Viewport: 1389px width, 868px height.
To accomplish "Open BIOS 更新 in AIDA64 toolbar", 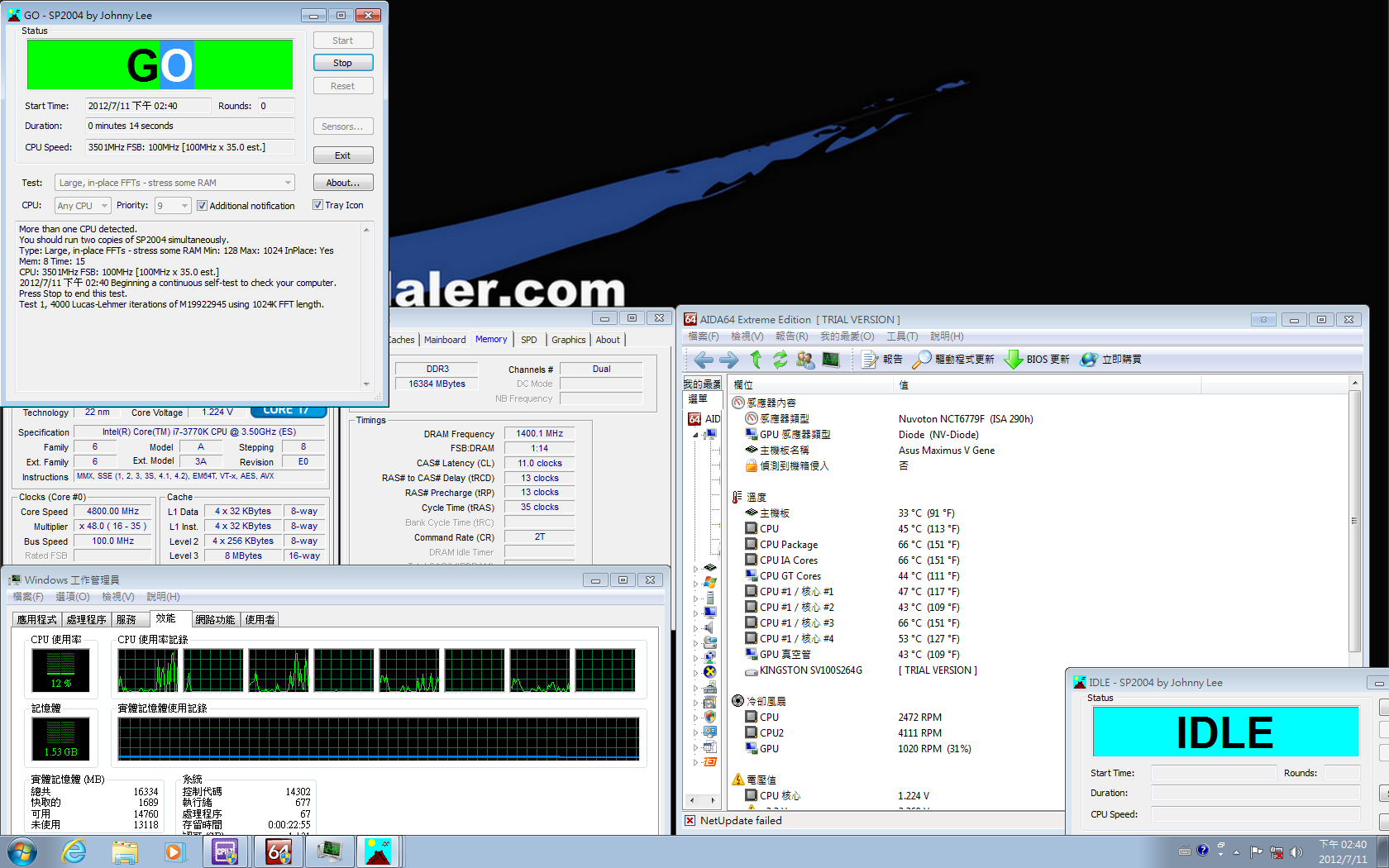I will click(1037, 360).
